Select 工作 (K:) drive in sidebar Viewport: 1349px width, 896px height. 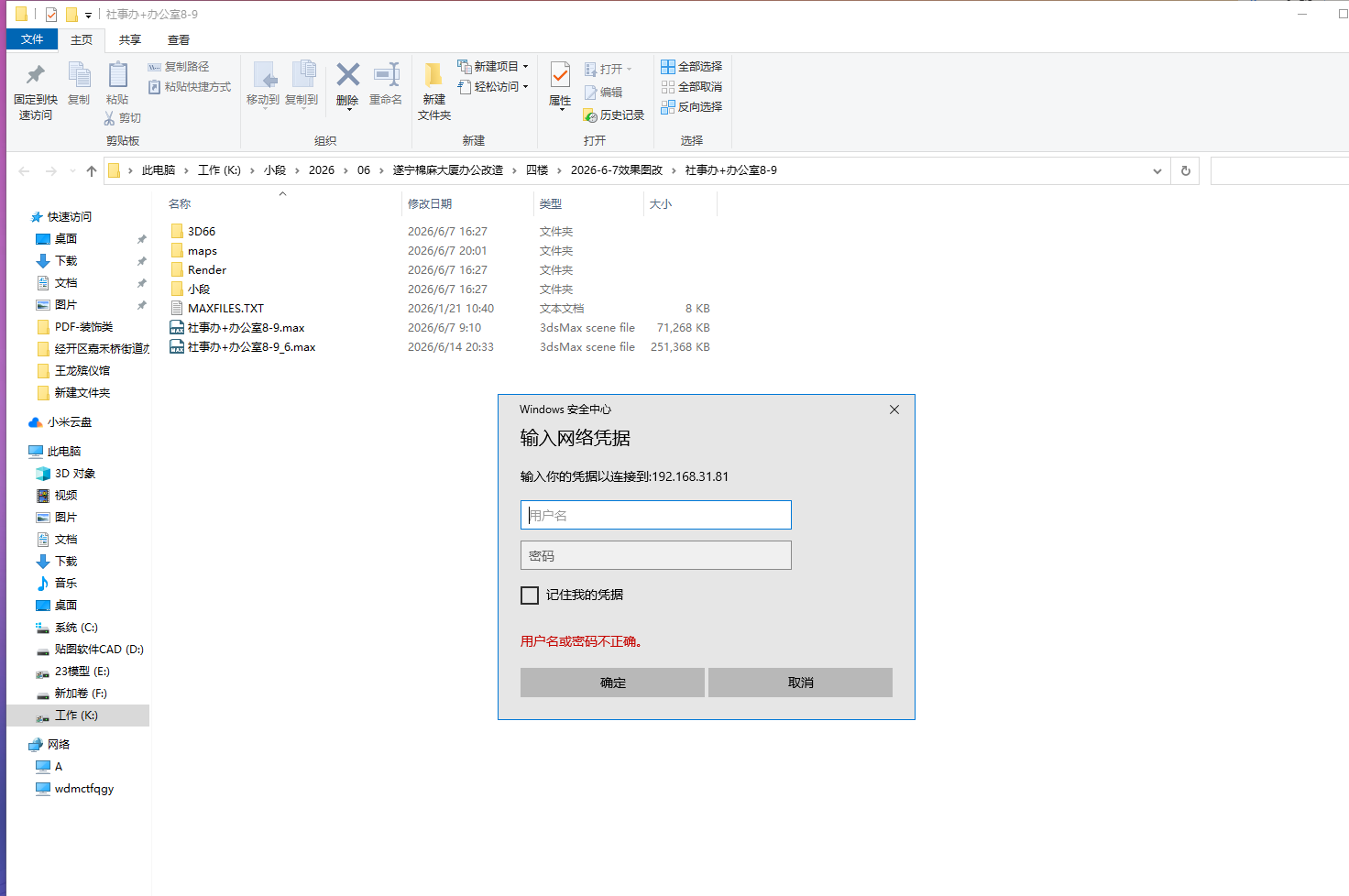pyautogui.click(x=78, y=716)
